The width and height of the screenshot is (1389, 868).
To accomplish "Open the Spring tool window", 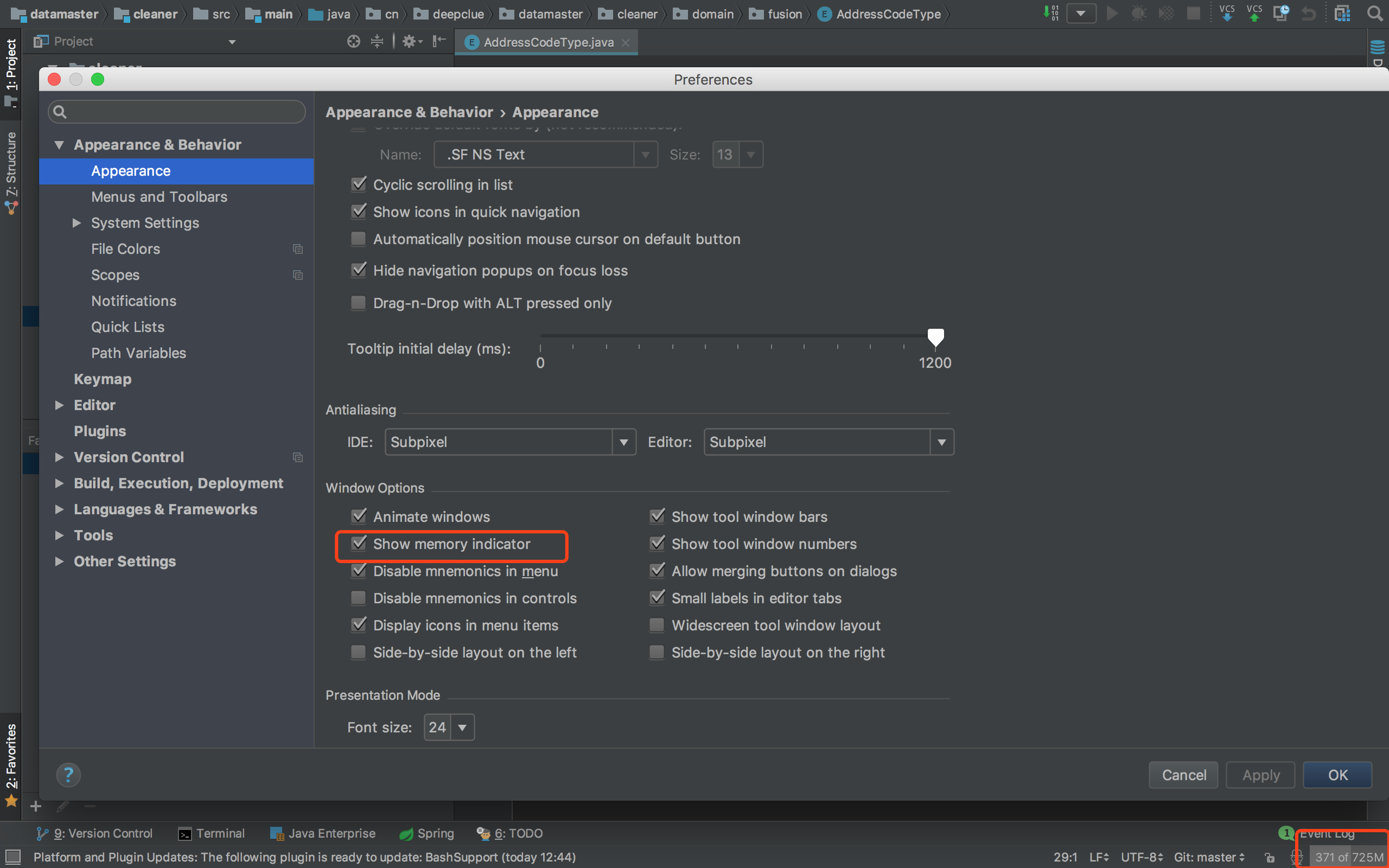I will [427, 833].
